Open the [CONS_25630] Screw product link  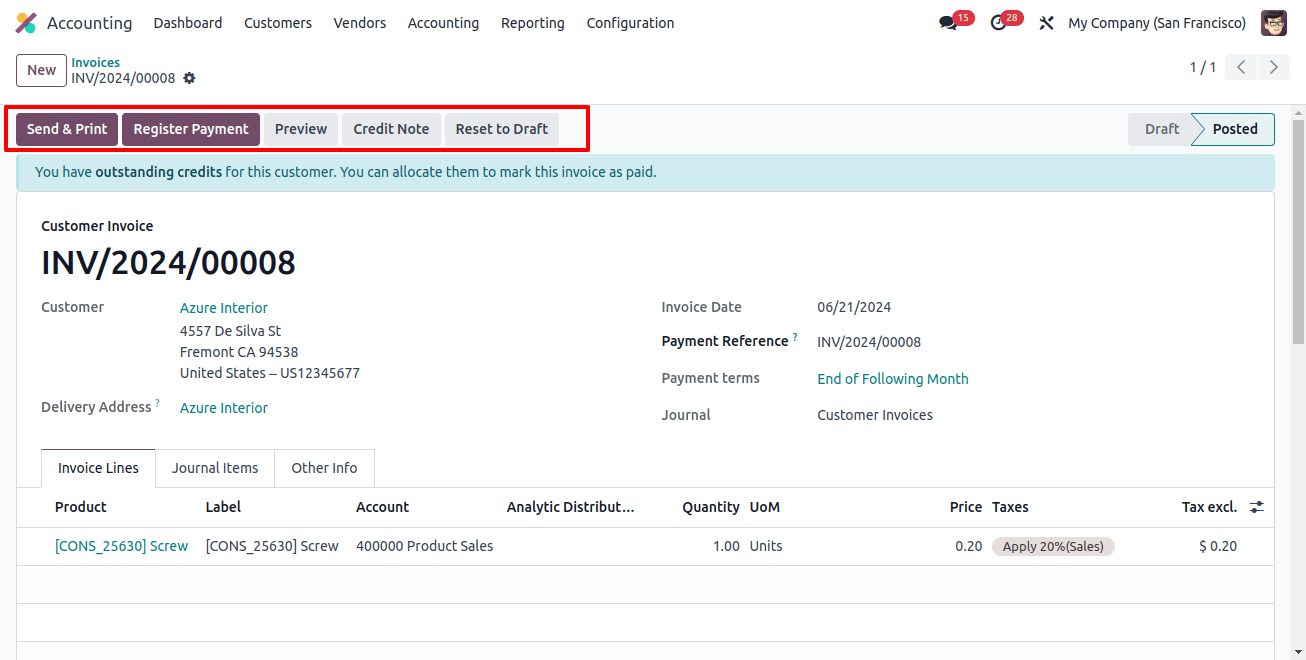point(122,546)
